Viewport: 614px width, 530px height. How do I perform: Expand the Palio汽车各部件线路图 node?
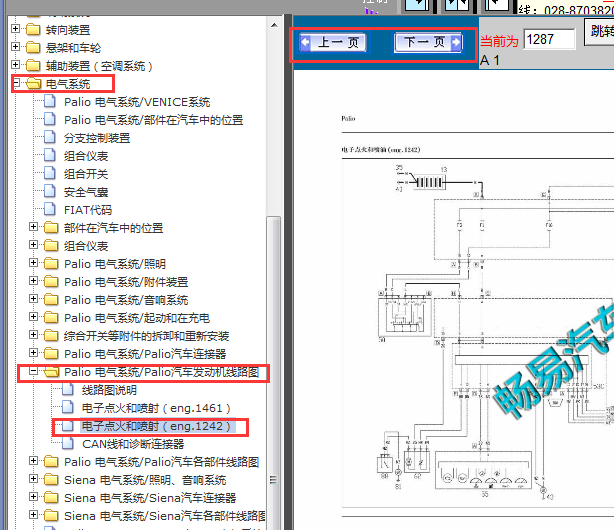click(x=33, y=461)
